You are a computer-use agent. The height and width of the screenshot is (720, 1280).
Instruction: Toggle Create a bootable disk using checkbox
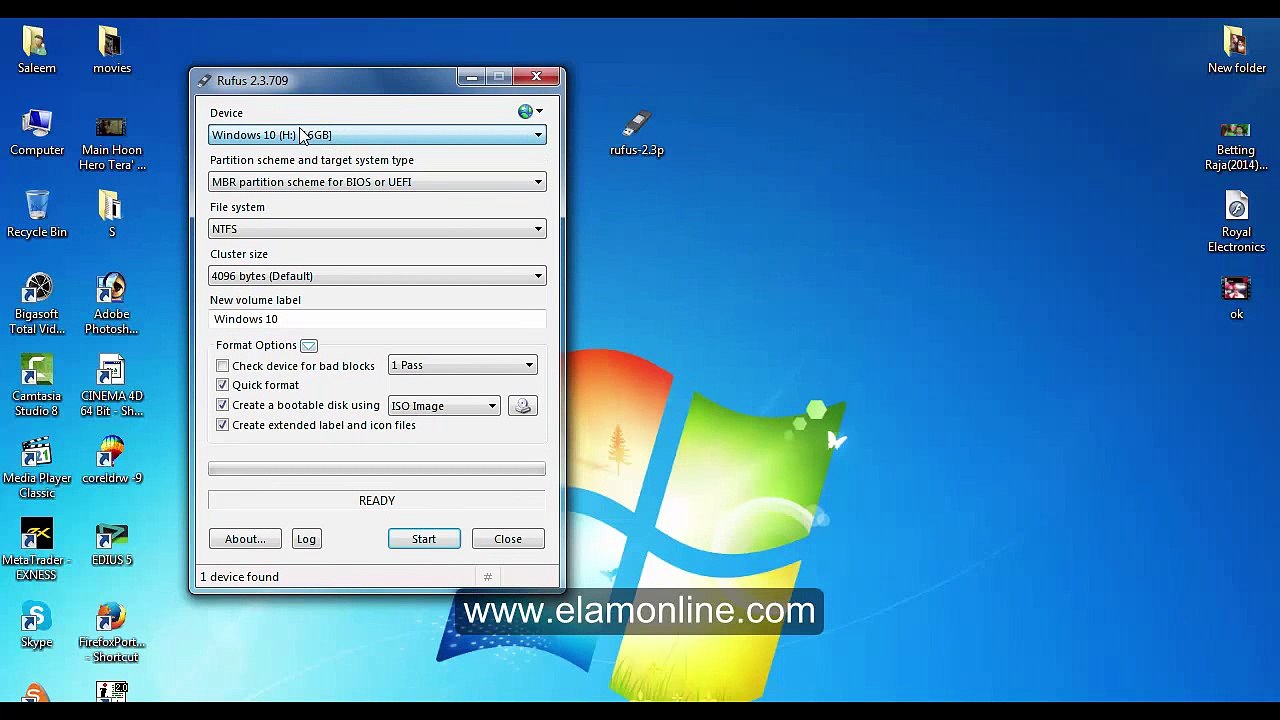click(x=223, y=405)
